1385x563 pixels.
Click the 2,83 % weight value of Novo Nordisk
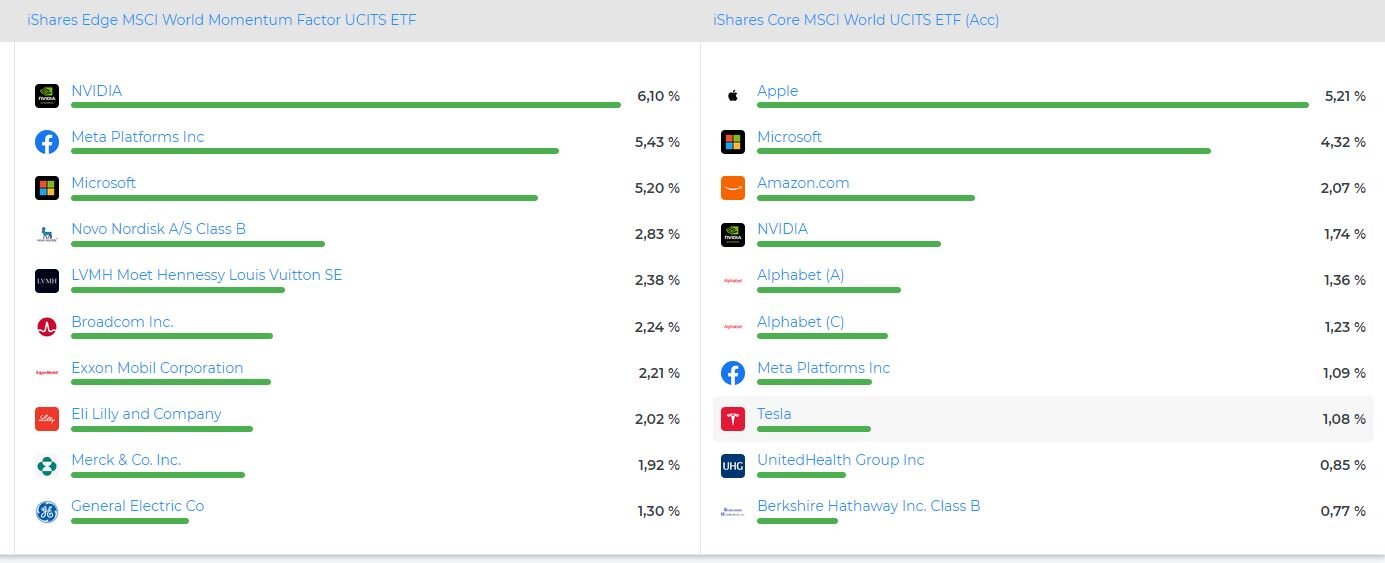click(657, 235)
